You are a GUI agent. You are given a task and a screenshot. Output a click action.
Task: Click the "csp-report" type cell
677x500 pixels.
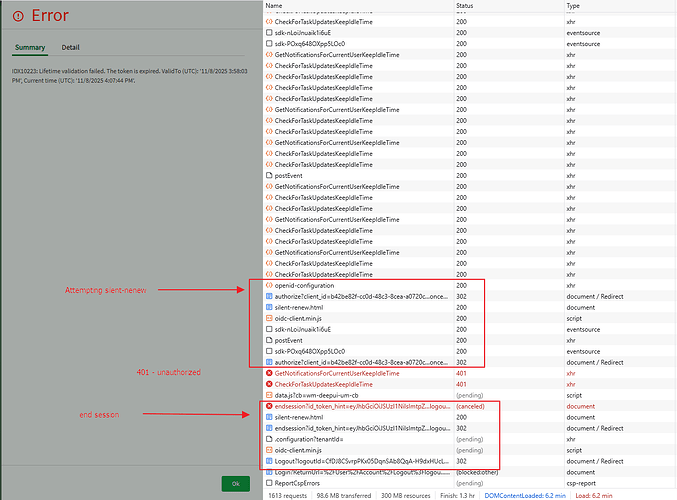581,483
